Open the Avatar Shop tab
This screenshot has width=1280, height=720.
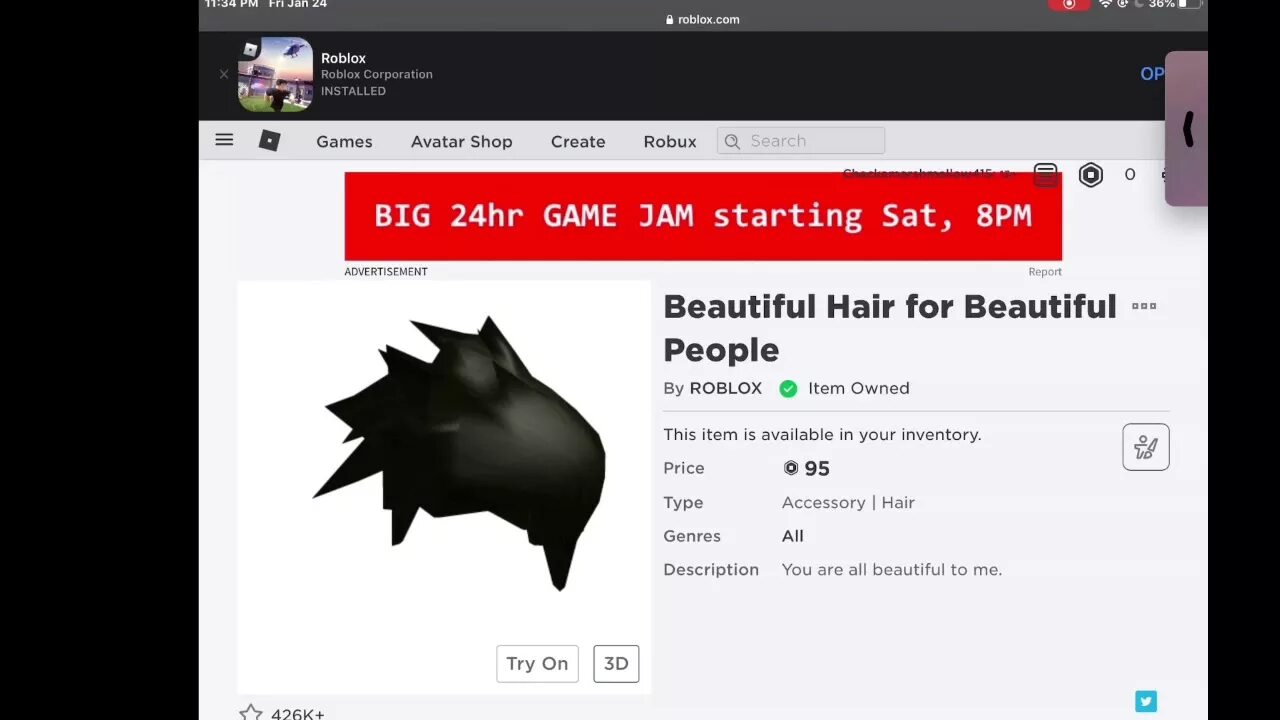pyautogui.click(x=461, y=141)
